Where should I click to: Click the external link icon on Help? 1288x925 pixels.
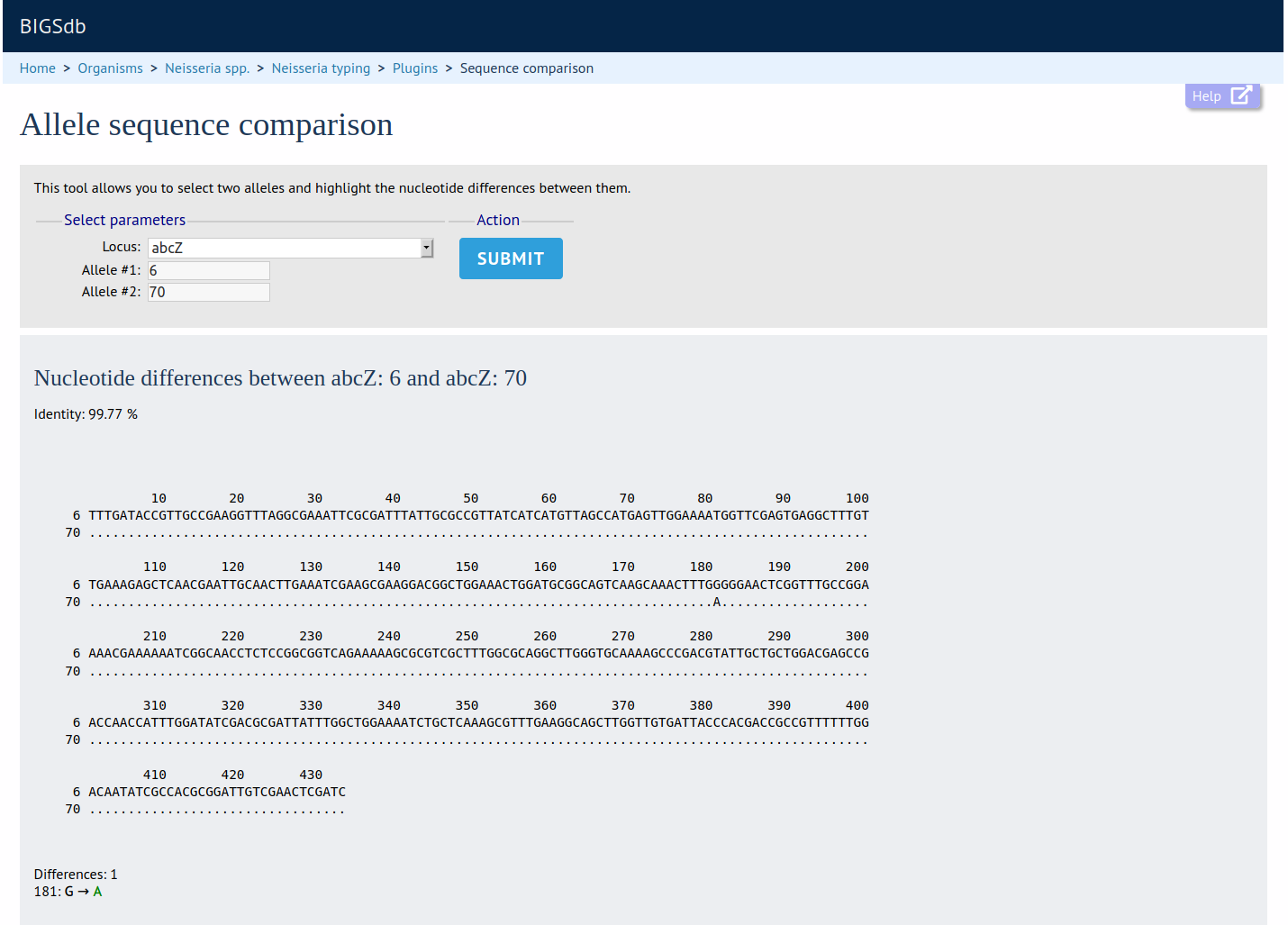[1240, 95]
